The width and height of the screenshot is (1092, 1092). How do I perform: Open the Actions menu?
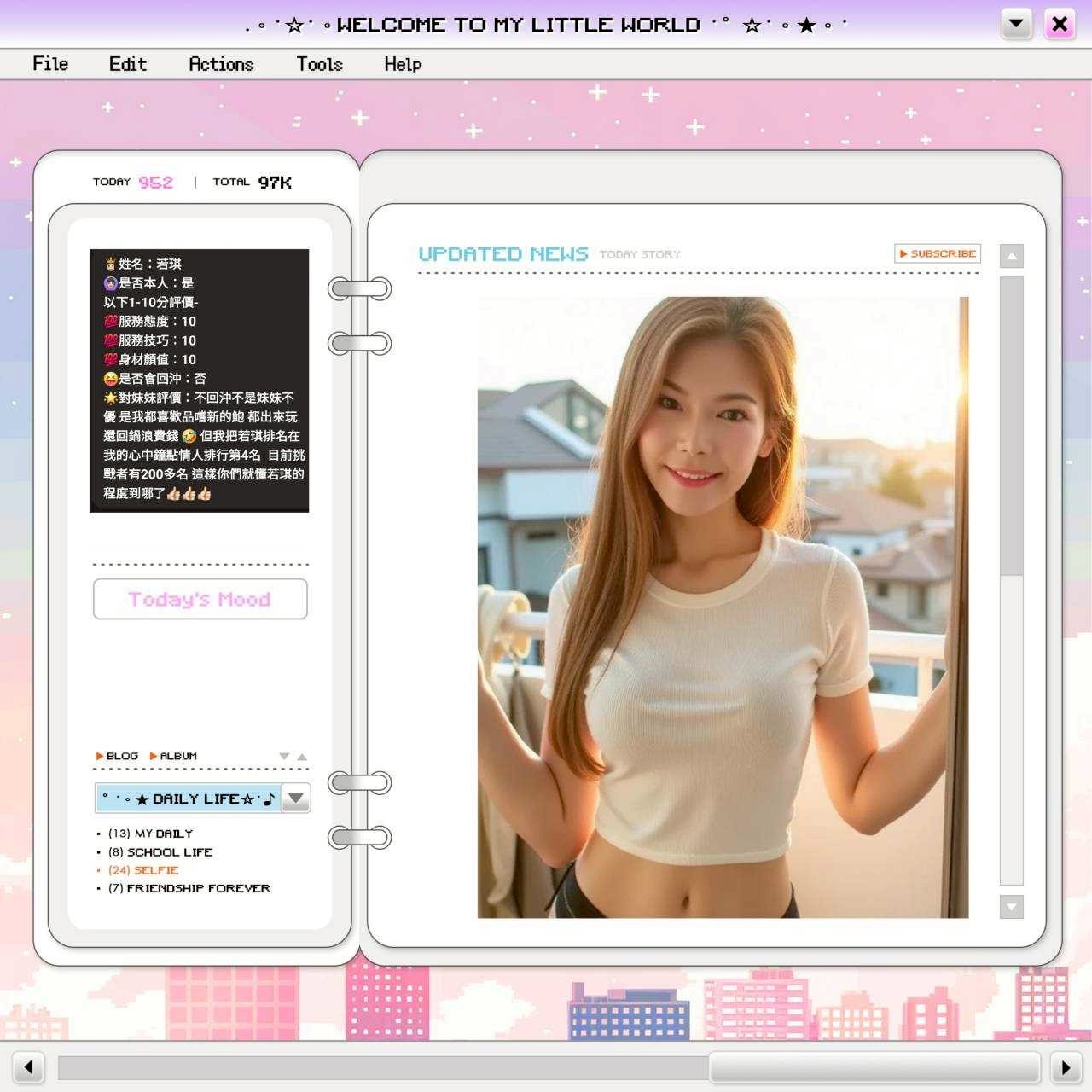[x=221, y=64]
